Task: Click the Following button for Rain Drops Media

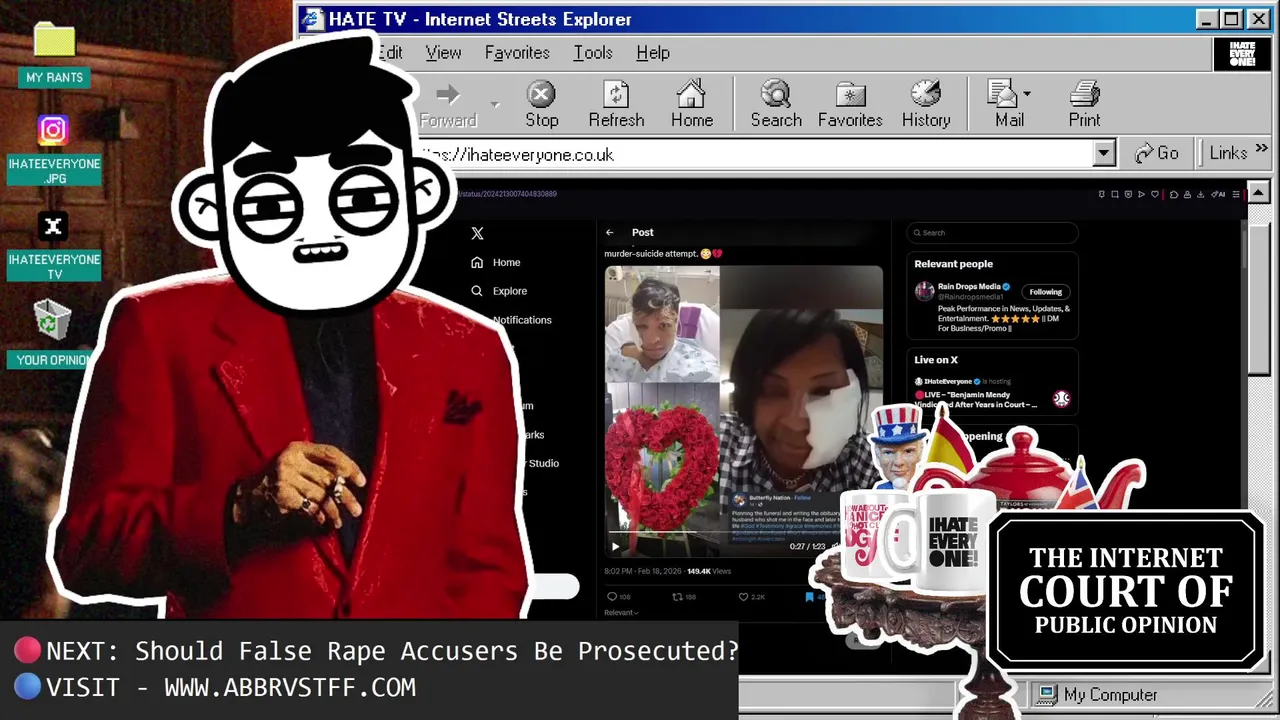Action: click(x=1045, y=292)
